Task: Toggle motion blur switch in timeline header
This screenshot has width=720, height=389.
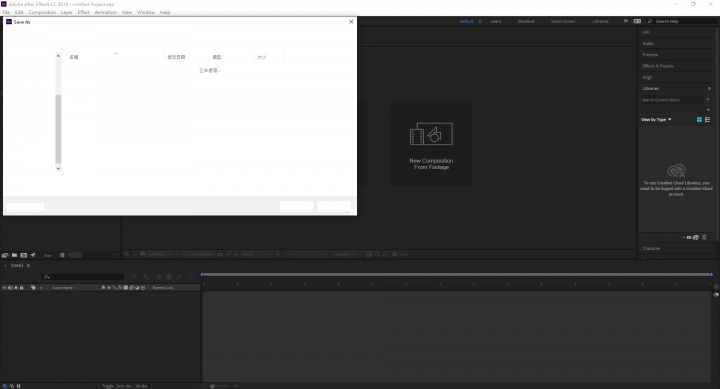Action: coord(179,277)
